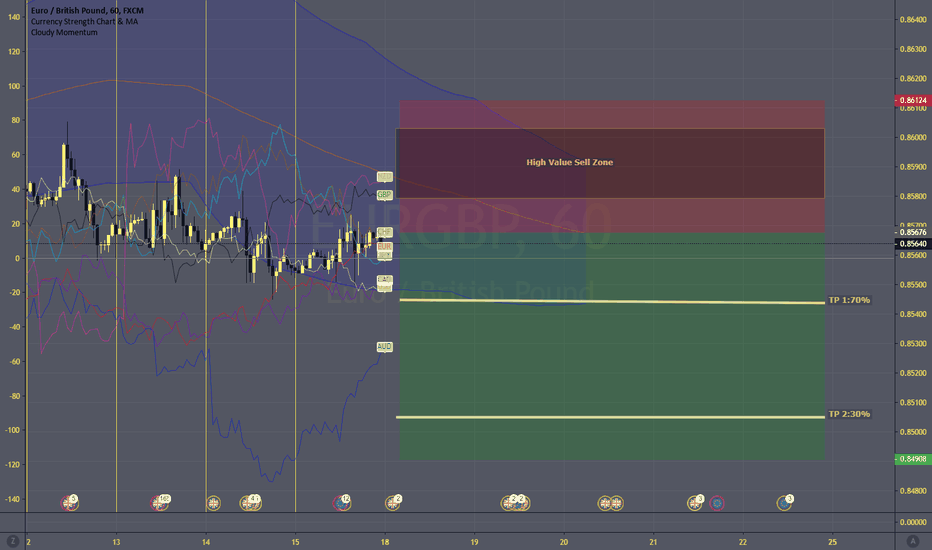The width and height of the screenshot is (932, 550).
Task: Click the CHF currency label tag
Action: [x=384, y=232]
